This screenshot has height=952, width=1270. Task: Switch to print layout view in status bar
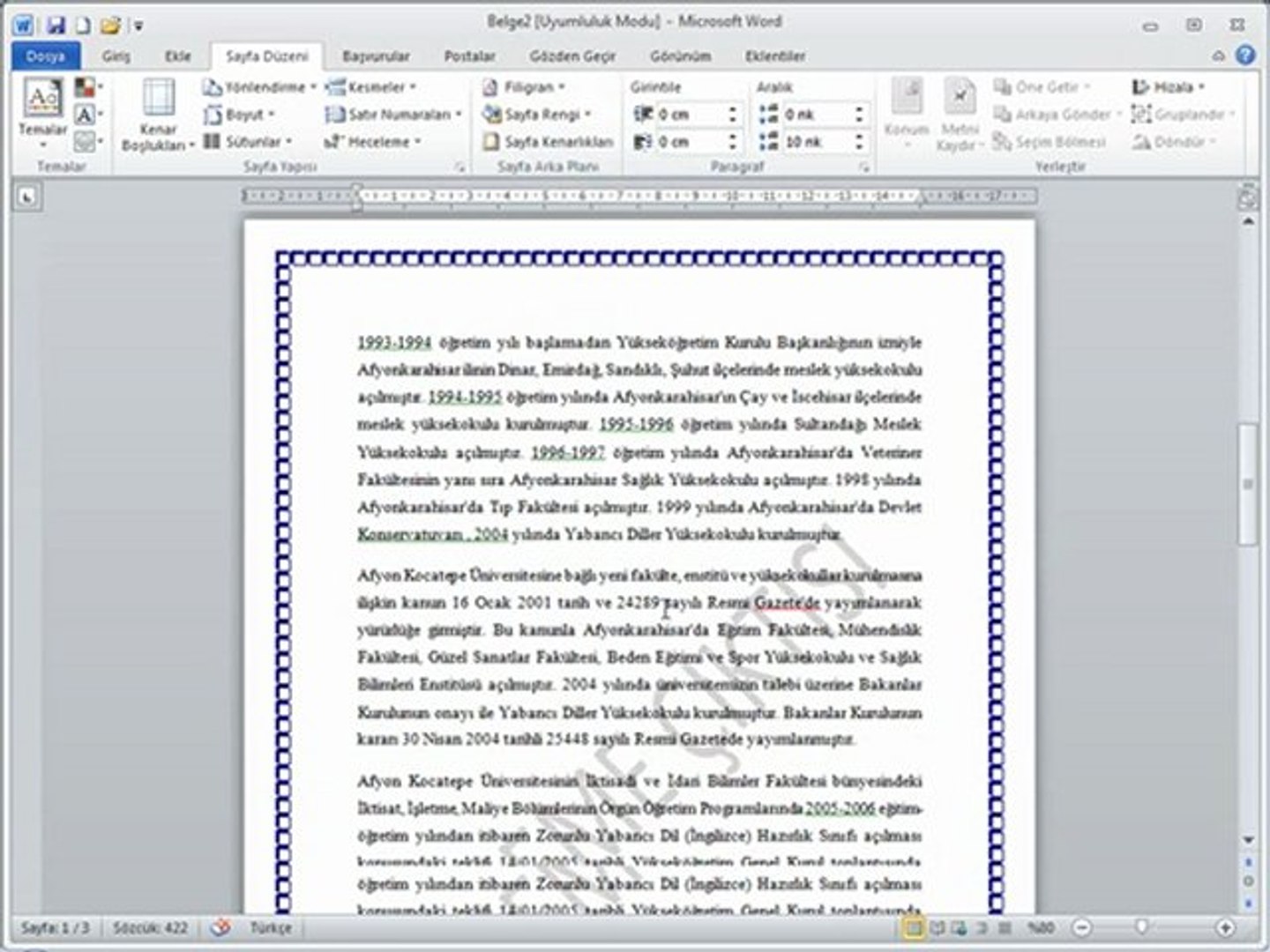[915, 927]
